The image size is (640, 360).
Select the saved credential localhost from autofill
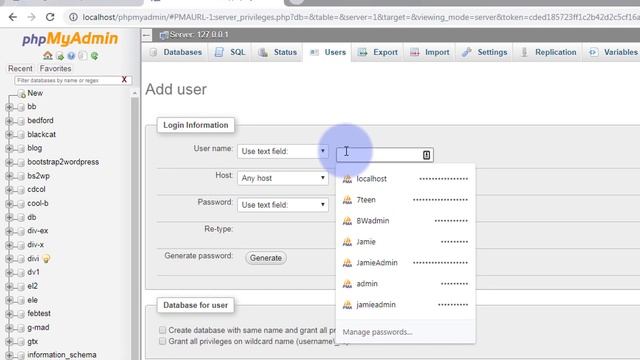click(x=405, y=179)
